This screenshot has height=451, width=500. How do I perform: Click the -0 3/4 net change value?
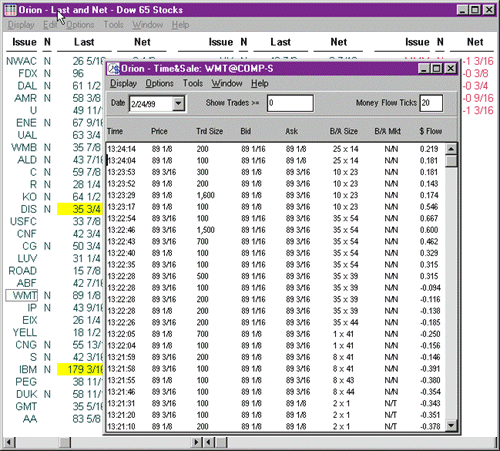475,86
